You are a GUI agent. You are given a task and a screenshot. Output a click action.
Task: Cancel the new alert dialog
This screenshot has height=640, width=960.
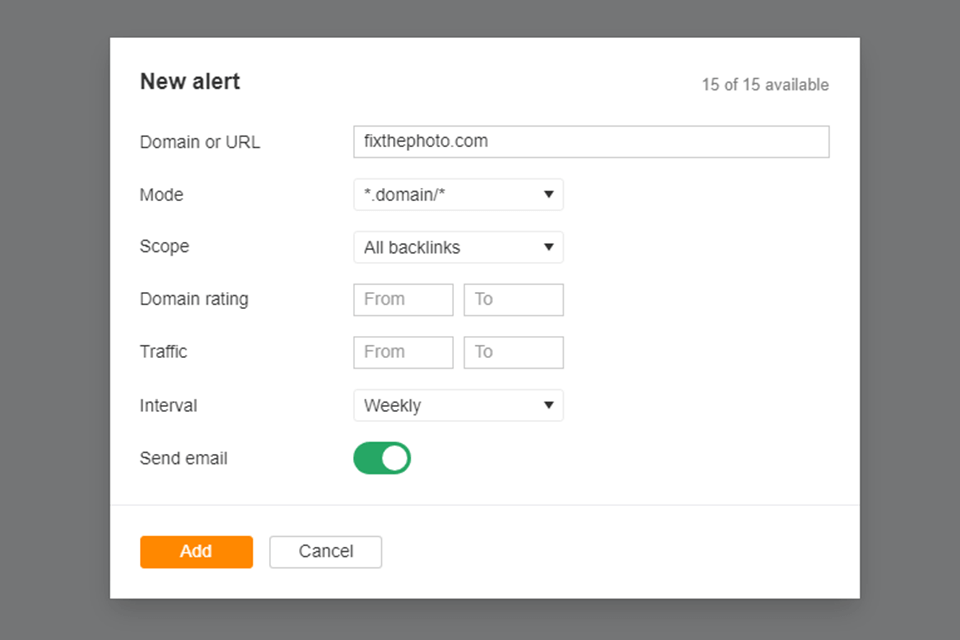(x=325, y=552)
